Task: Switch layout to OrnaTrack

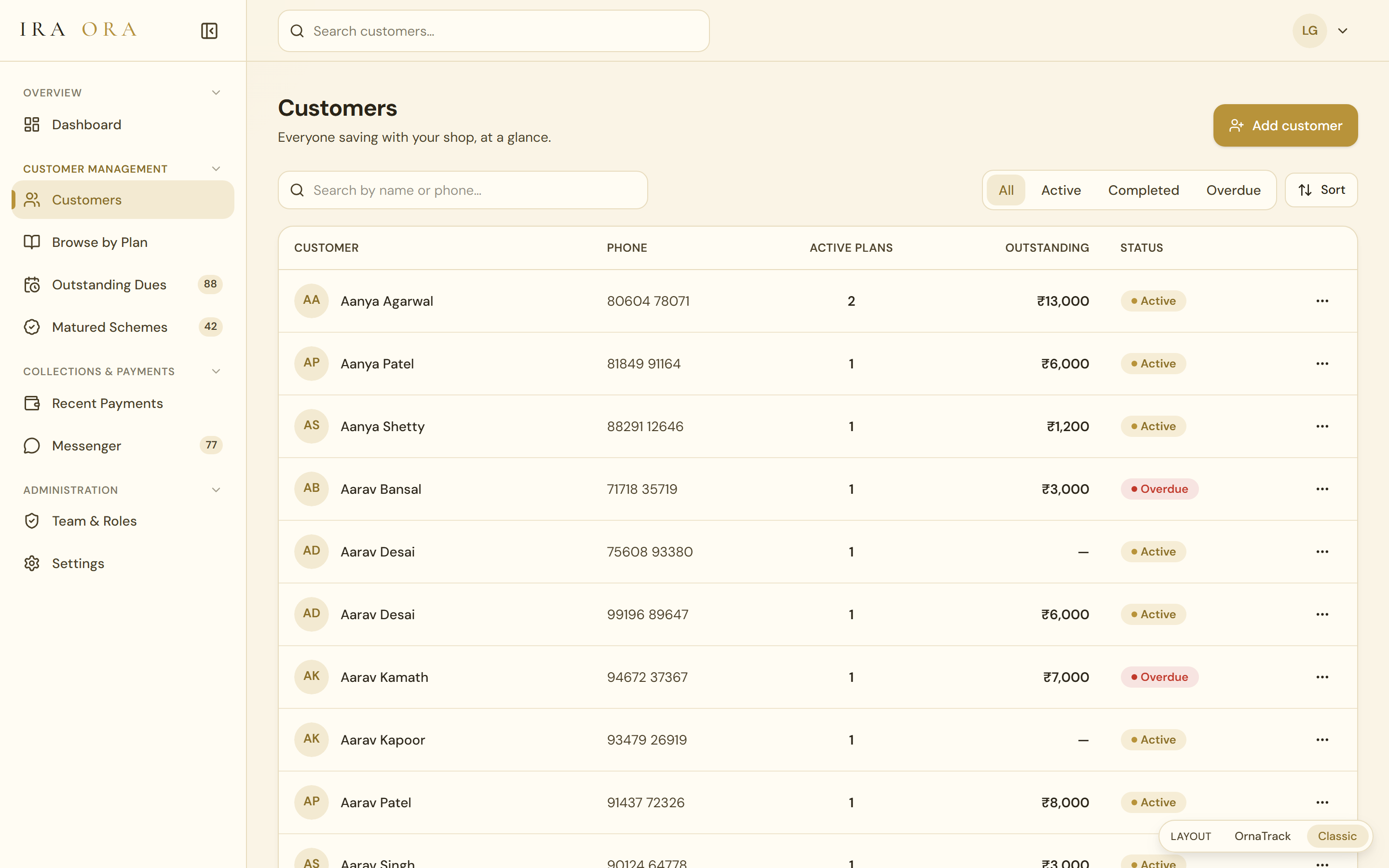Action: [1262, 836]
